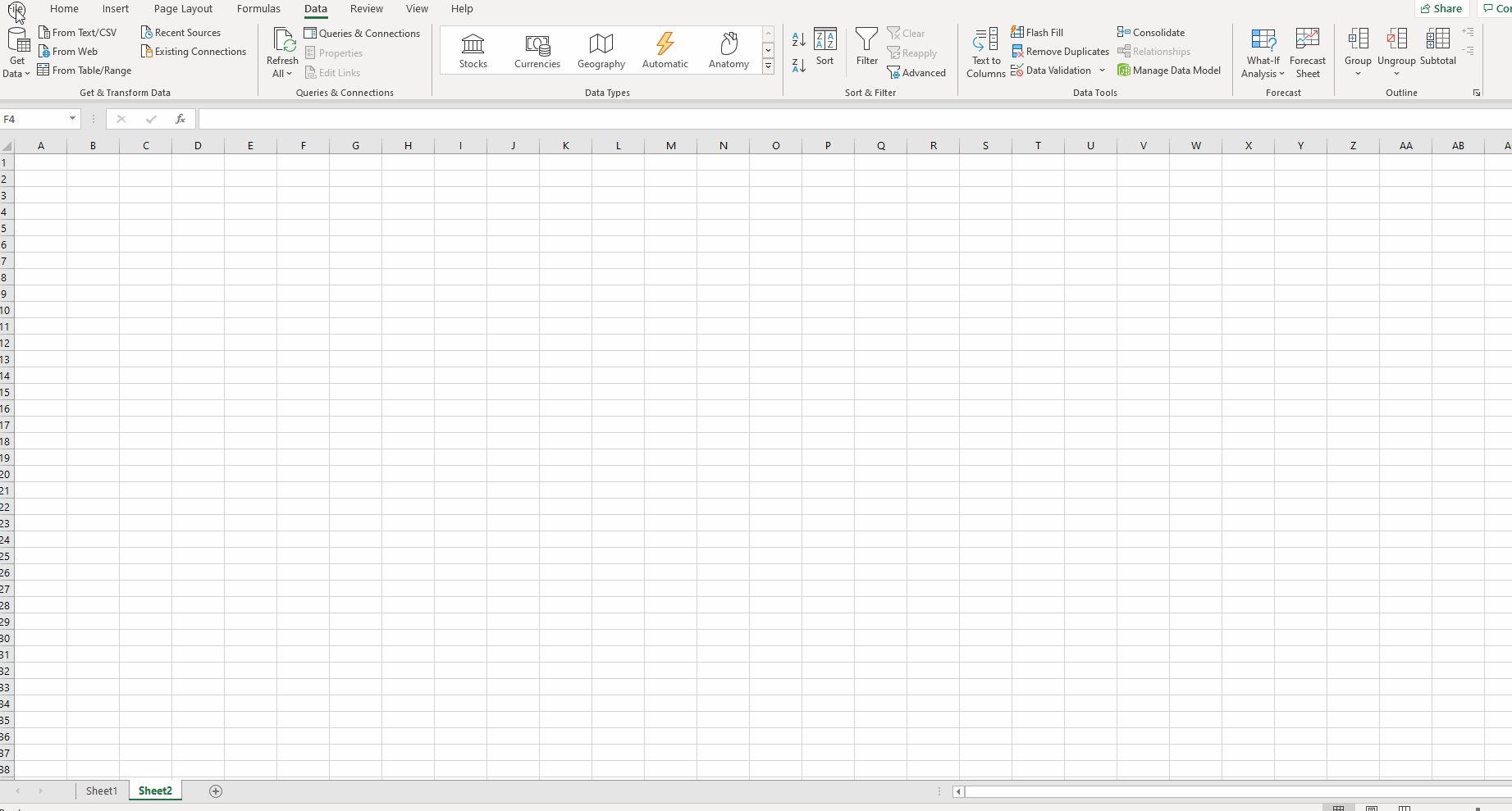Import data From Text/CSV

pos(78,33)
